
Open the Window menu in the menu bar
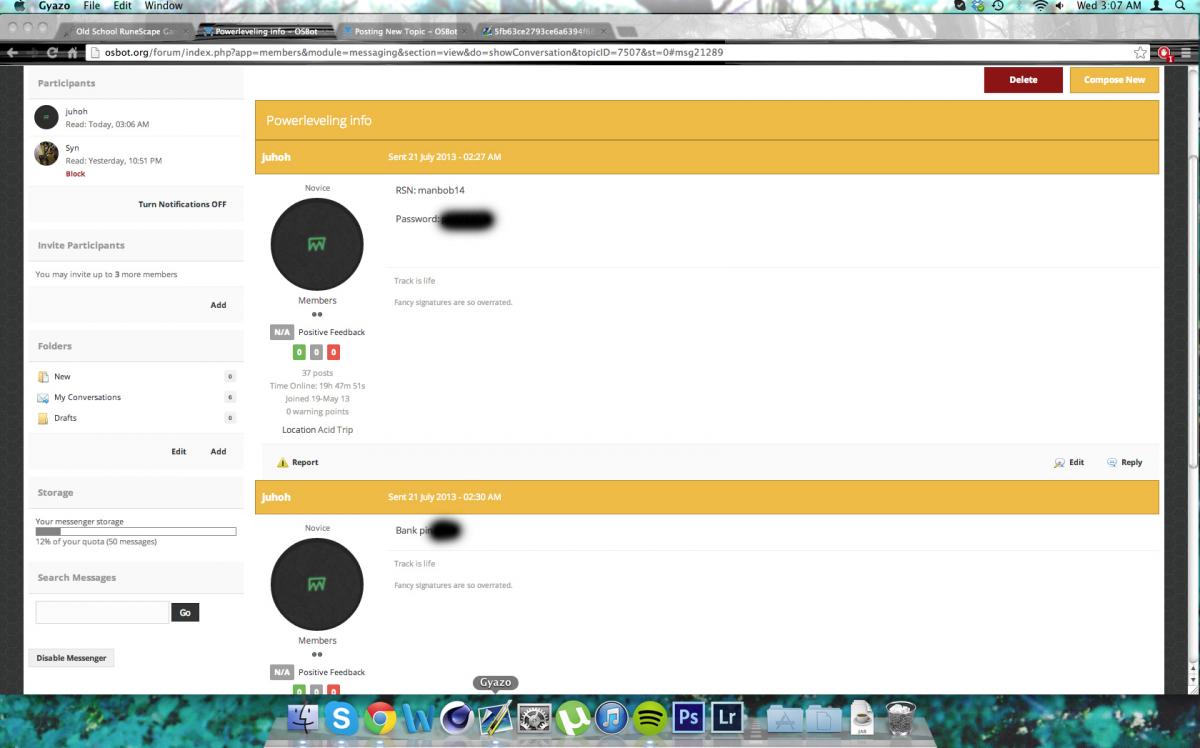pyautogui.click(x=163, y=6)
